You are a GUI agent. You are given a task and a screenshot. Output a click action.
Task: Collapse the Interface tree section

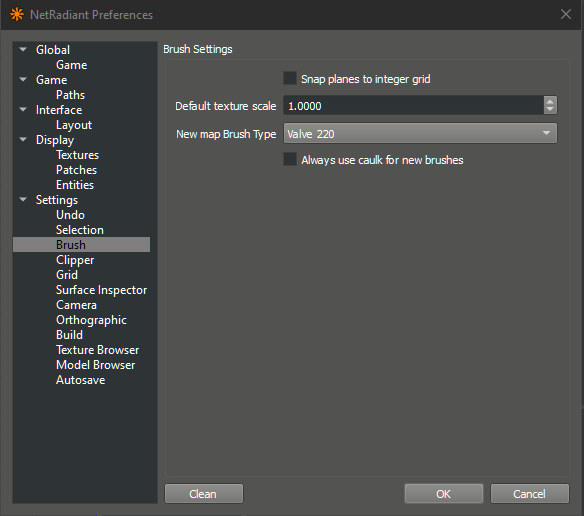tap(23, 110)
